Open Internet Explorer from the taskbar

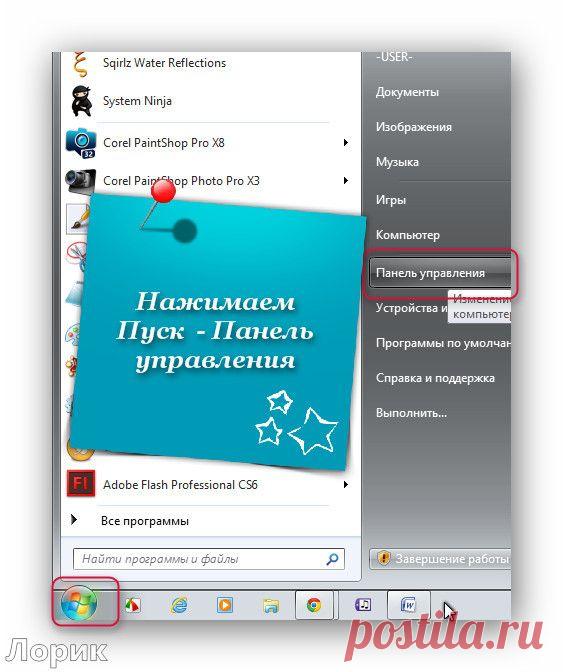(179, 605)
